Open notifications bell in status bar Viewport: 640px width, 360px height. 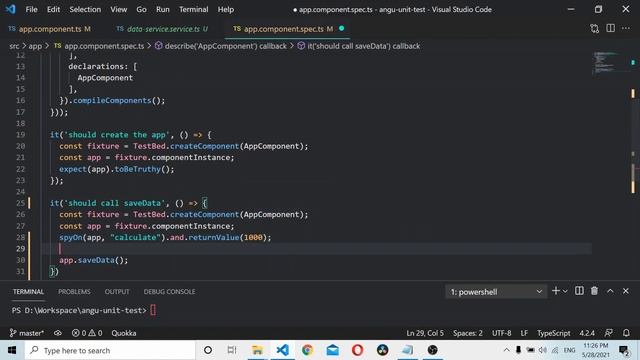point(626,333)
